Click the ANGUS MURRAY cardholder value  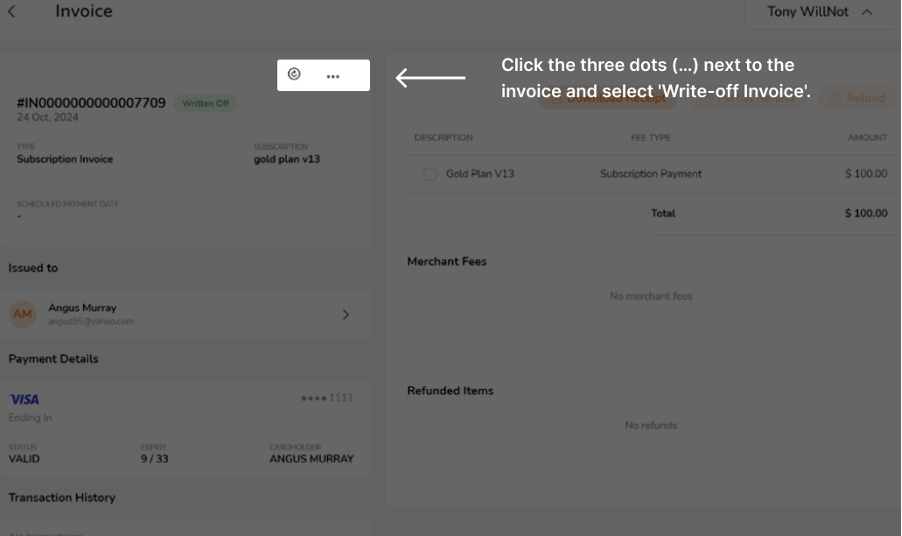pyautogui.click(x=311, y=459)
